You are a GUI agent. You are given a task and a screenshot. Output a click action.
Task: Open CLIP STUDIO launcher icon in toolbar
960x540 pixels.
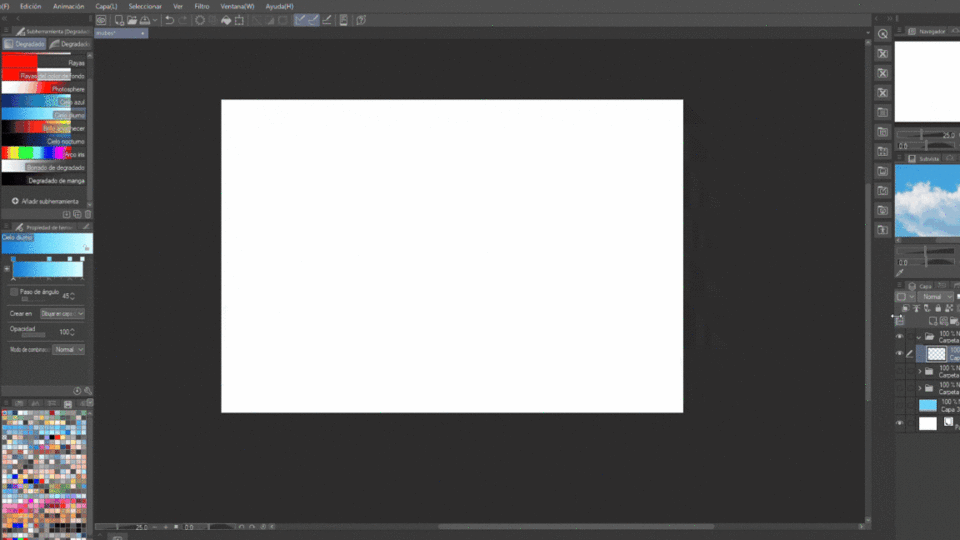coord(101,20)
